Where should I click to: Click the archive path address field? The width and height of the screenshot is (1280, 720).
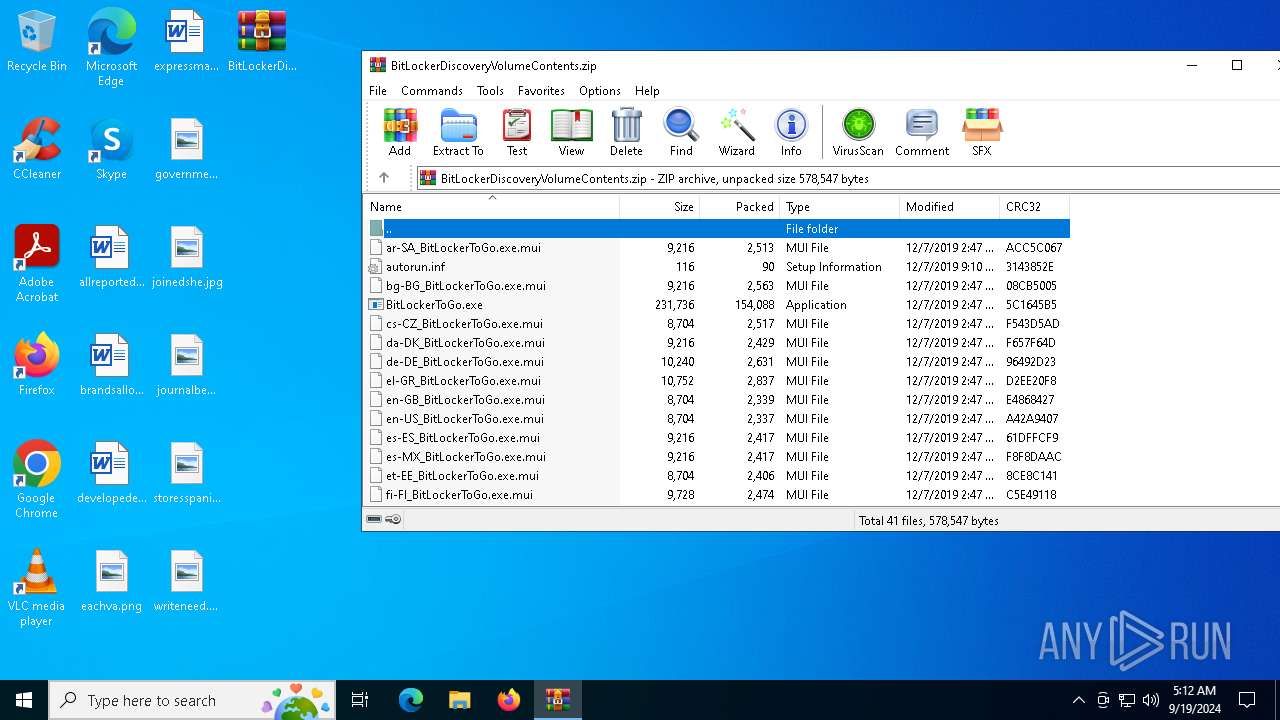point(848,178)
